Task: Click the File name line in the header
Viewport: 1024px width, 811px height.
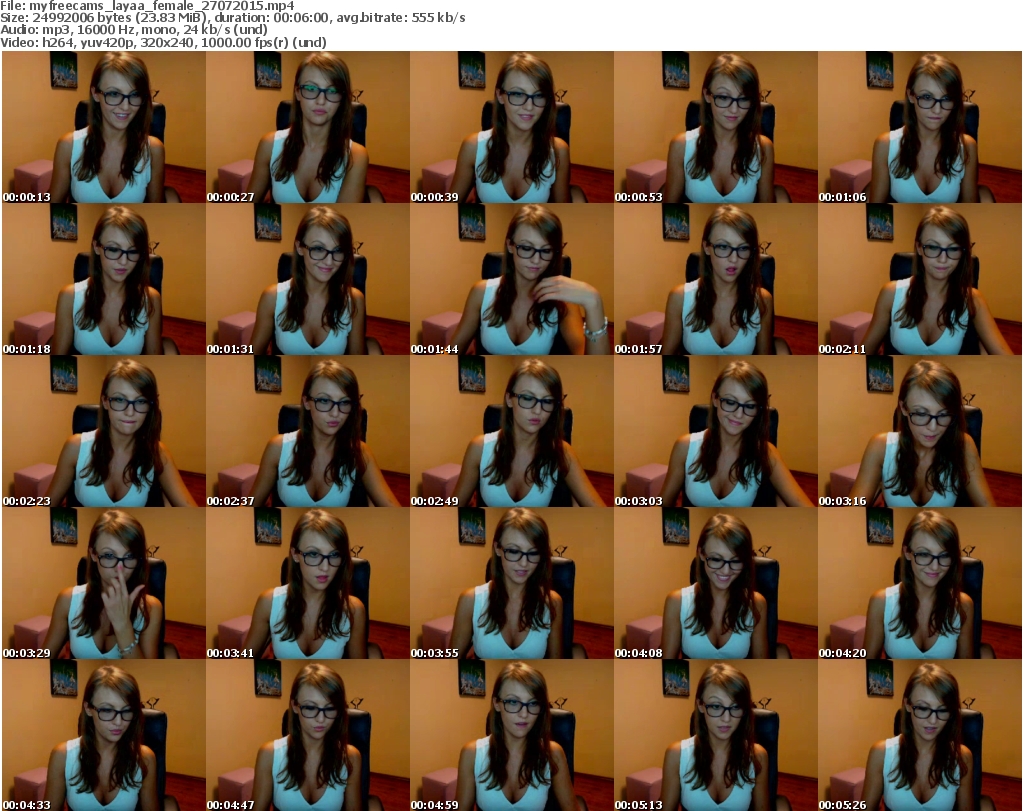Action: tap(148, 6)
